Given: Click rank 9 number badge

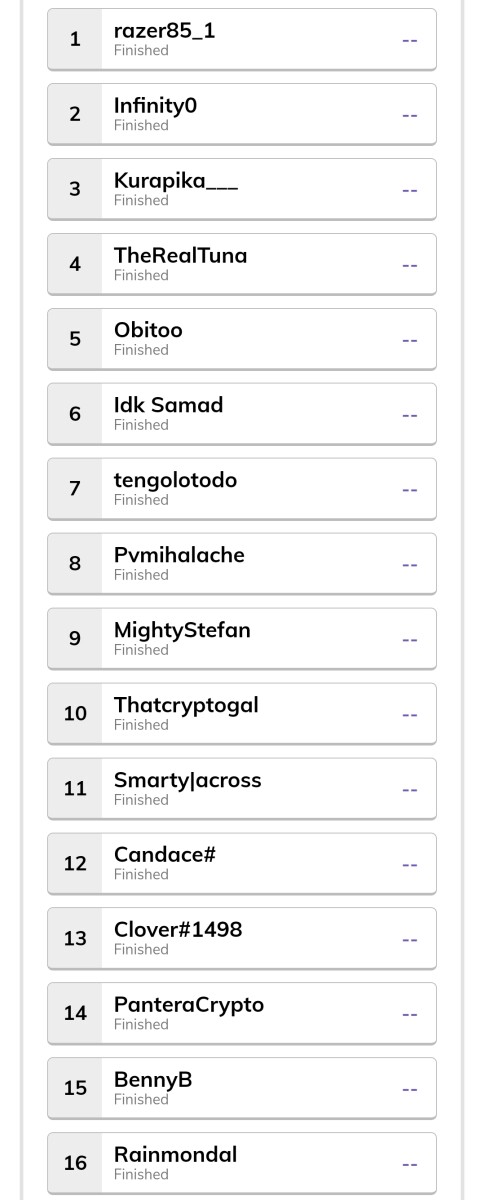Looking at the screenshot, I should point(75,639).
